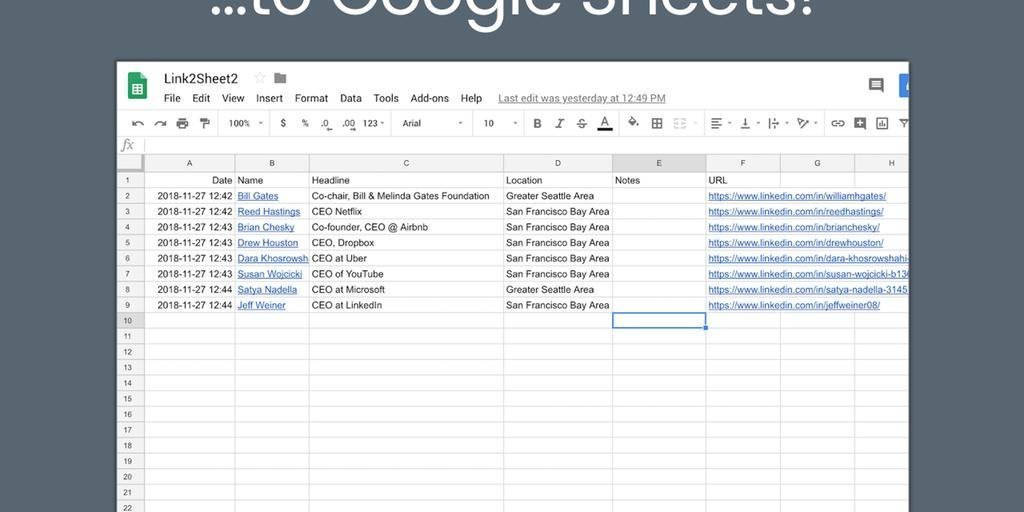Open the Drew Houston link
Image resolution: width=1024 pixels, height=512 pixels.
[268, 243]
